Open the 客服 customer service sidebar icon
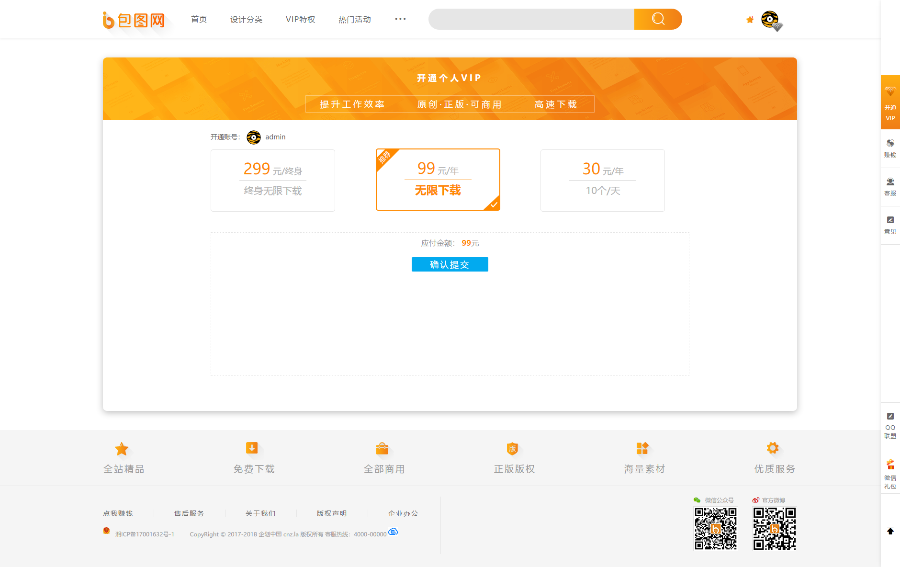The height and width of the screenshot is (567, 900). (x=890, y=187)
